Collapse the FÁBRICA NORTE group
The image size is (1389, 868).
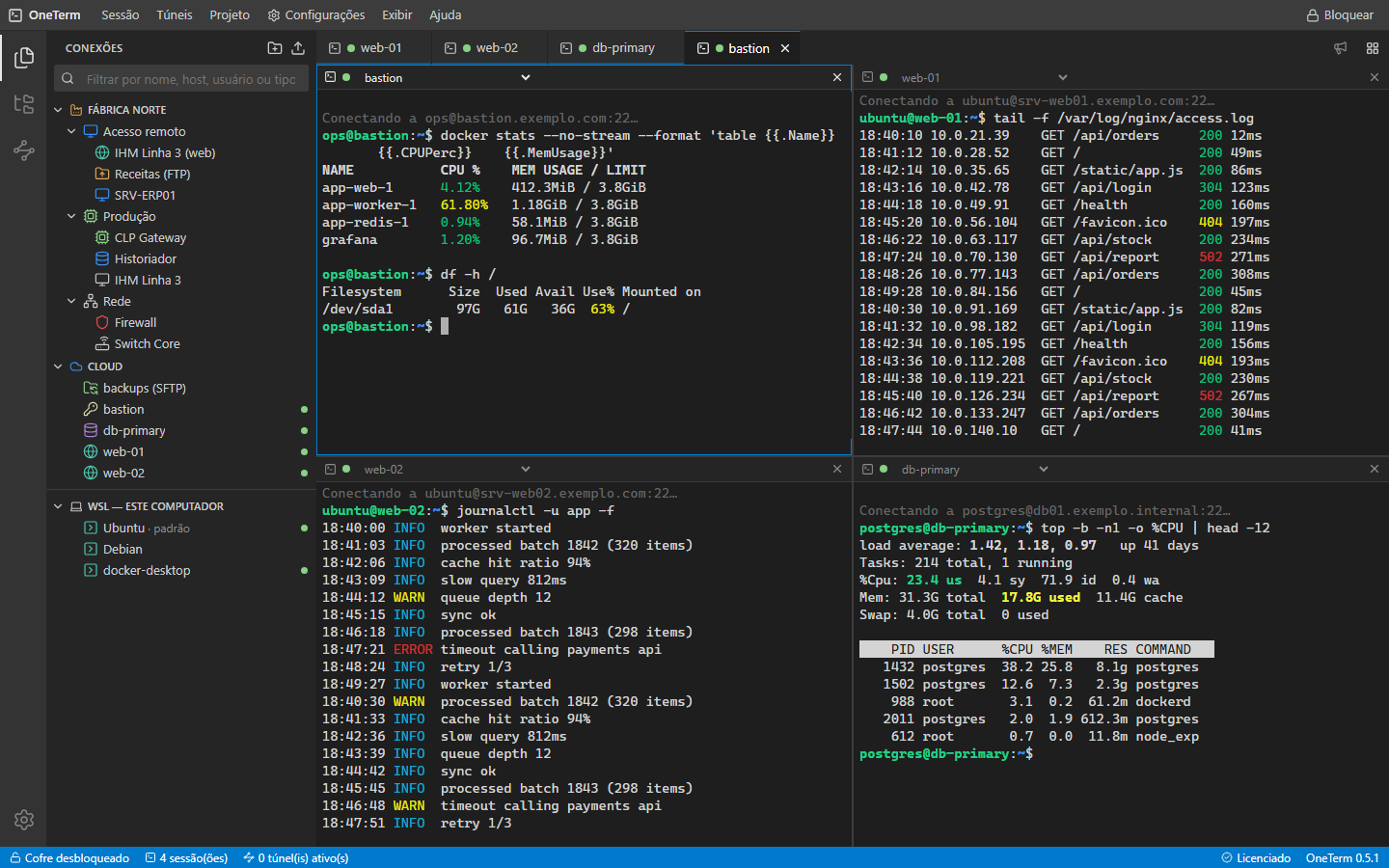point(58,110)
